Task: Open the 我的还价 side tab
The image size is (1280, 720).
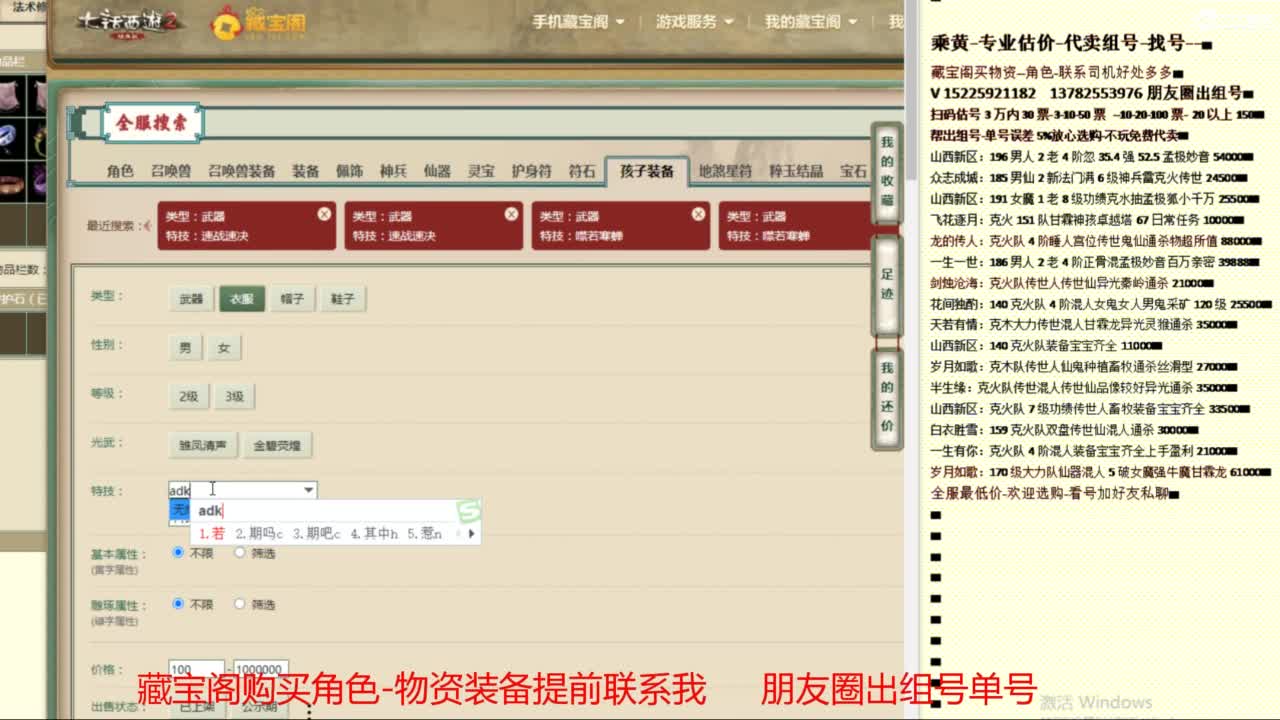Action: tap(887, 398)
